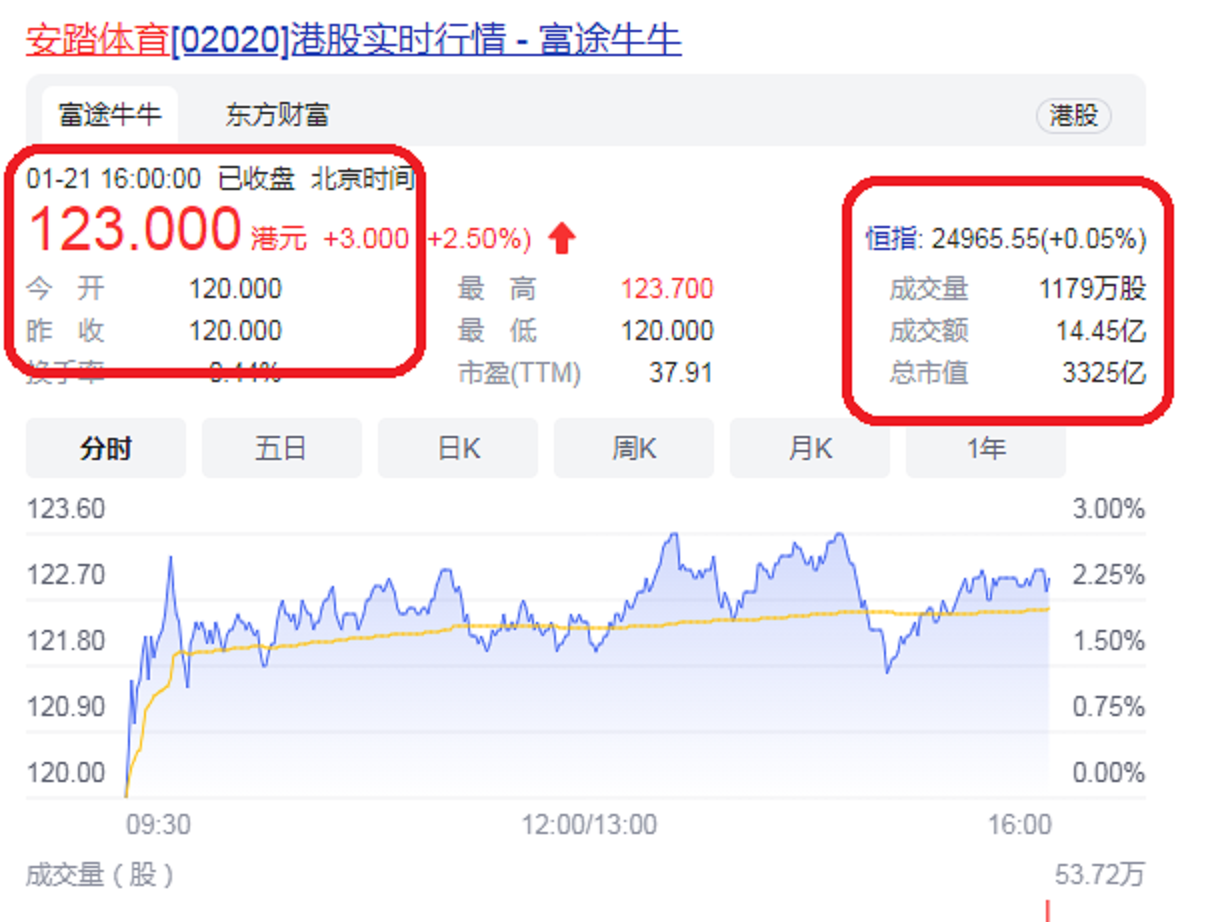The width and height of the screenshot is (1210, 922).
Task: Click the 成交量（股）volume label
Action: [100, 875]
